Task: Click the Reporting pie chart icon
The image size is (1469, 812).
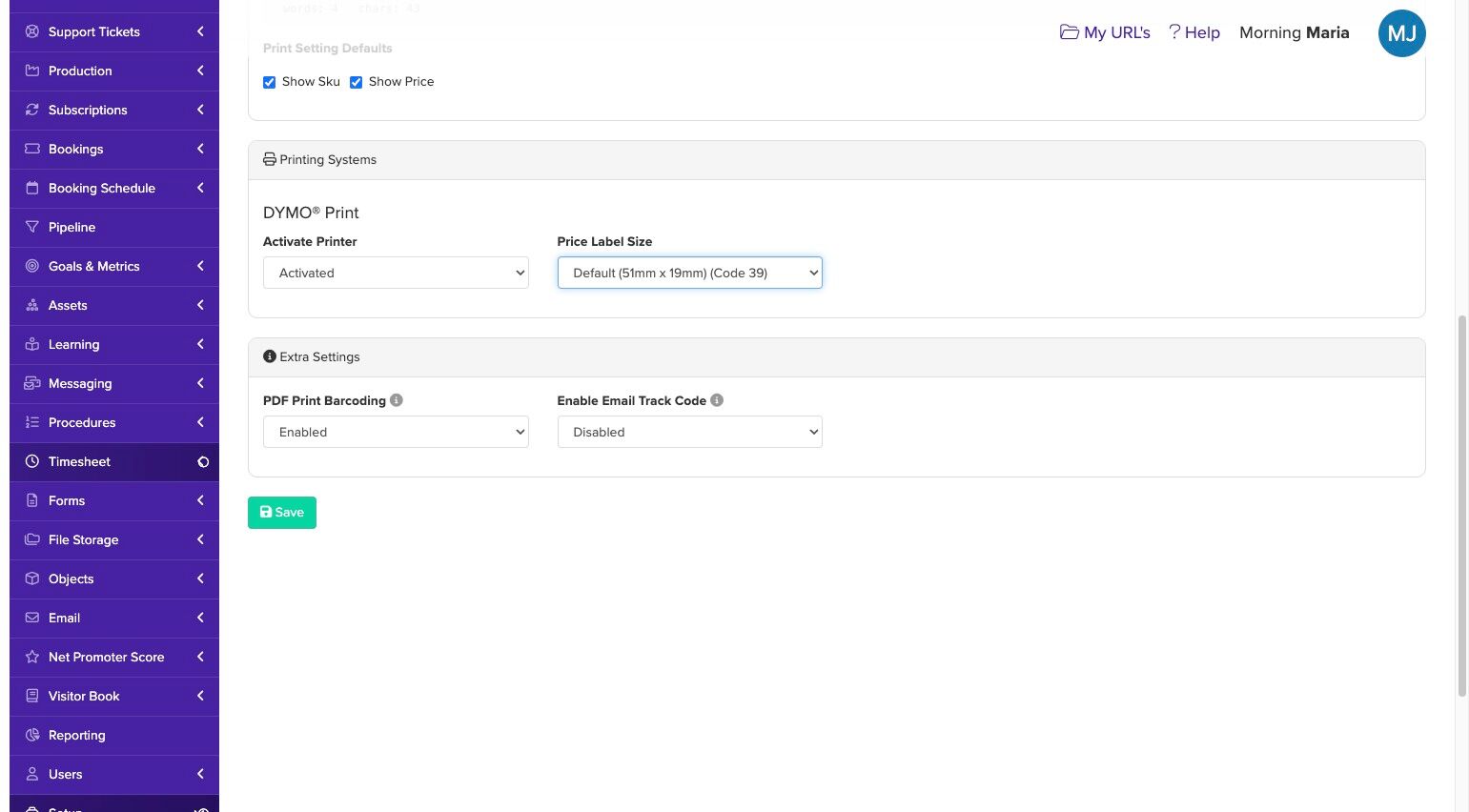Action: (31, 735)
